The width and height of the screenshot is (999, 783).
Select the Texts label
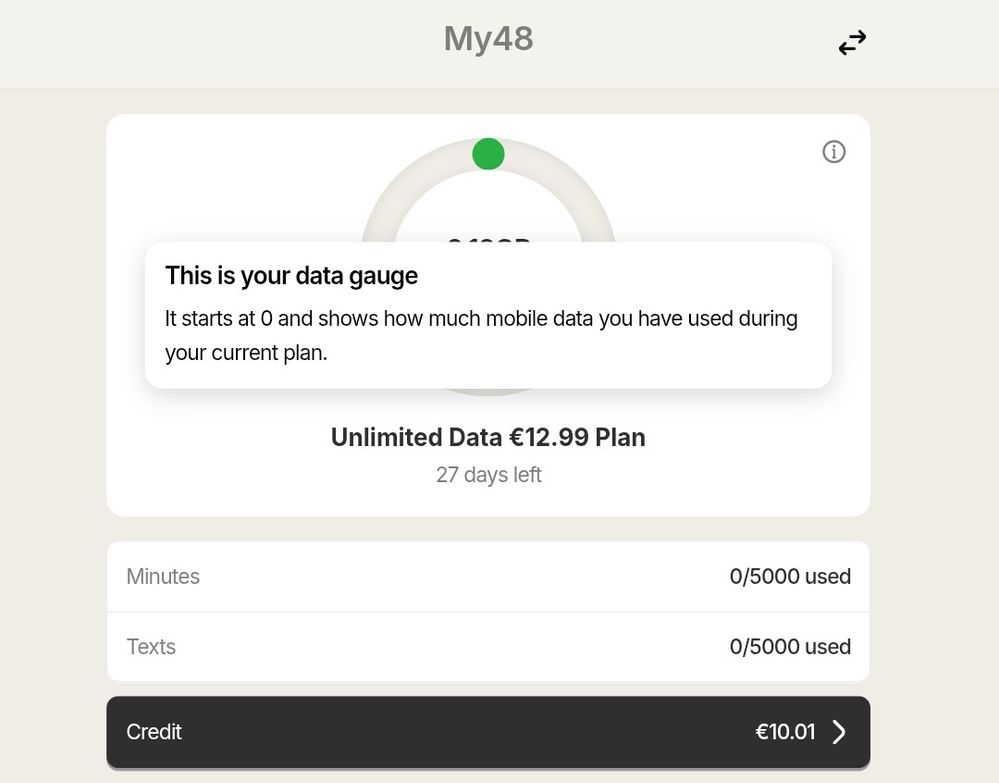coord(151,646)
